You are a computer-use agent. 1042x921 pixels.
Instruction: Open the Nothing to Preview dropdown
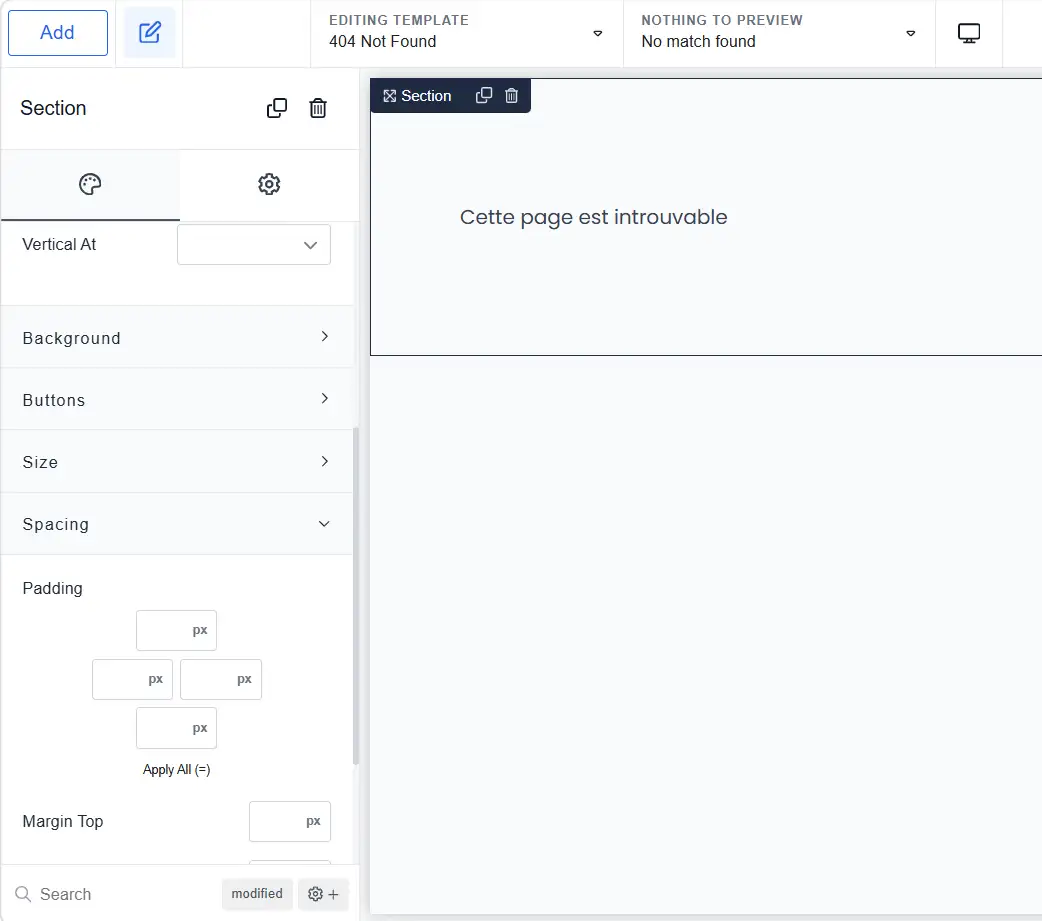tap(779, 33)
